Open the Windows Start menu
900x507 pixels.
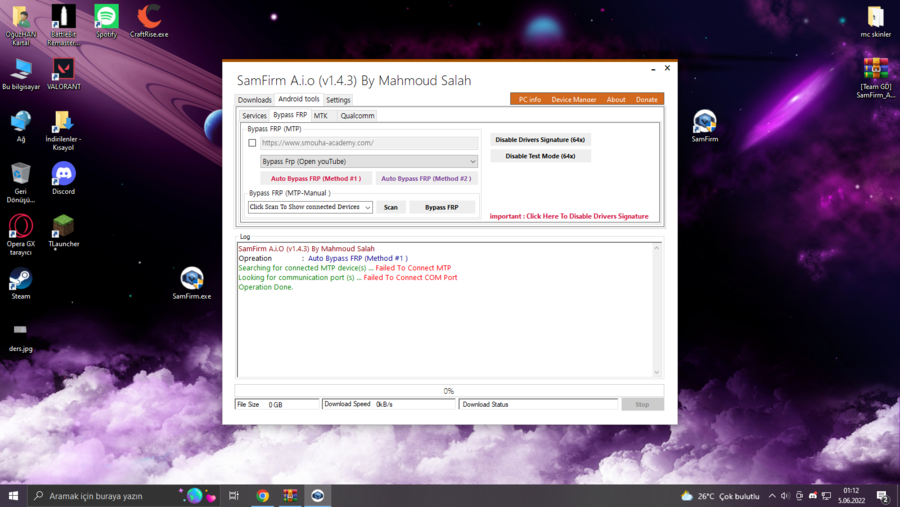point(13,496)
